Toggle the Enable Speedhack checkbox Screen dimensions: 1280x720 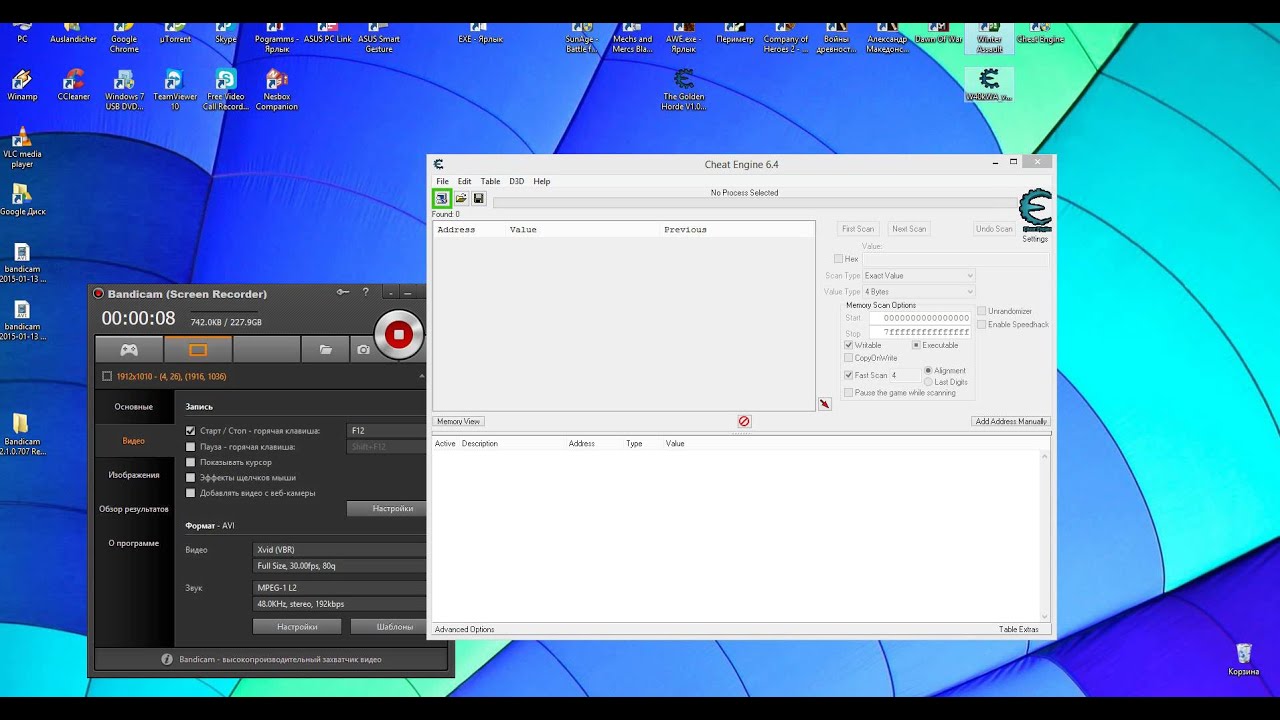point(982,324)
